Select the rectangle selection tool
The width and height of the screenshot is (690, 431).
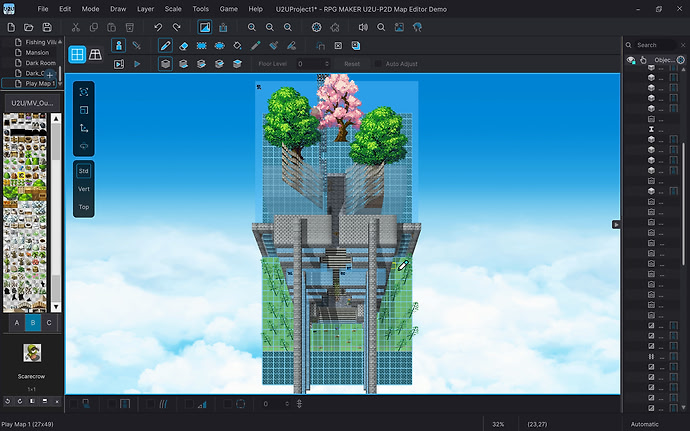(202, 46)
